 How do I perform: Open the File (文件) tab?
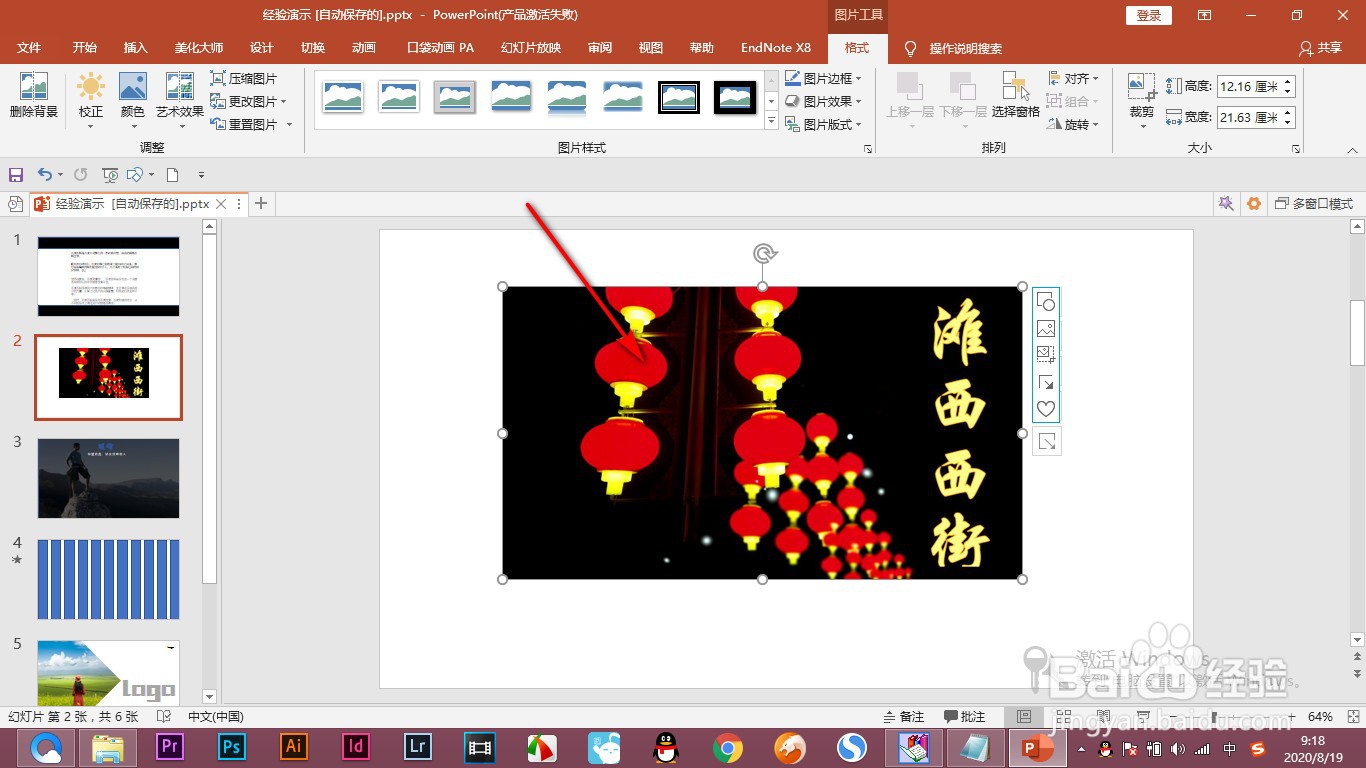[29, 48]
